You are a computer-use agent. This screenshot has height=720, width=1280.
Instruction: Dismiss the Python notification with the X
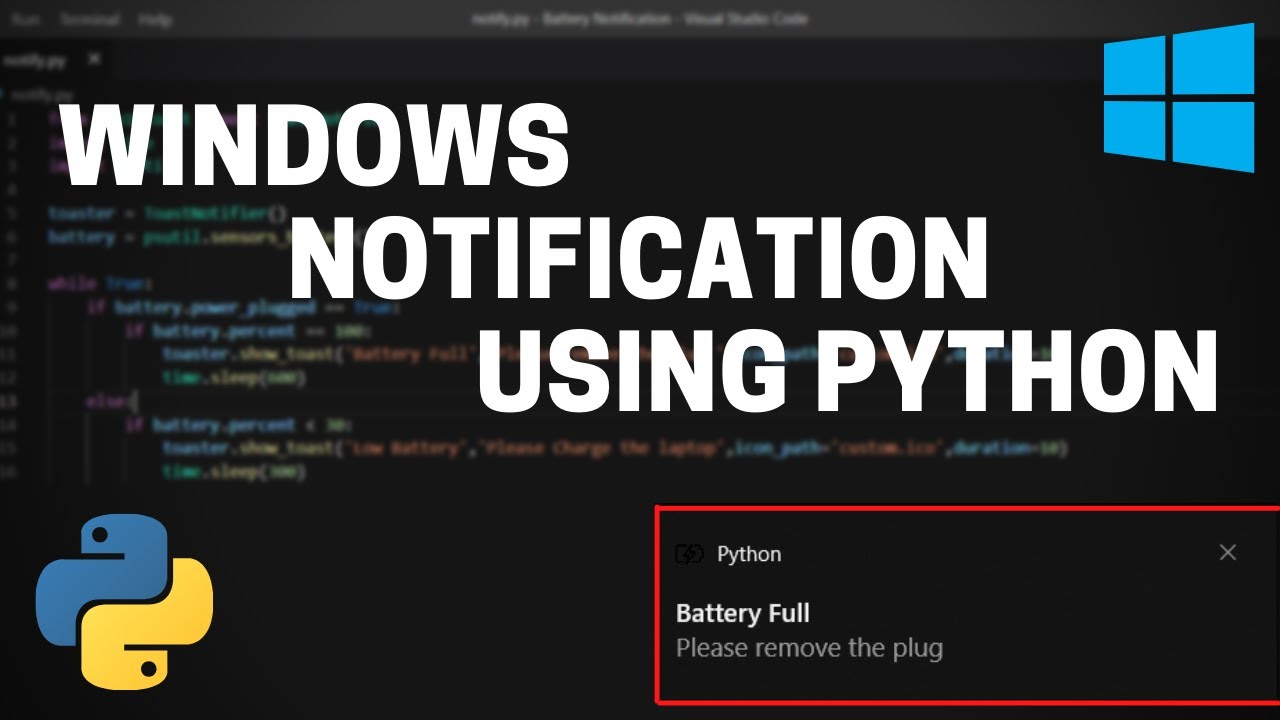point(1228,552)
